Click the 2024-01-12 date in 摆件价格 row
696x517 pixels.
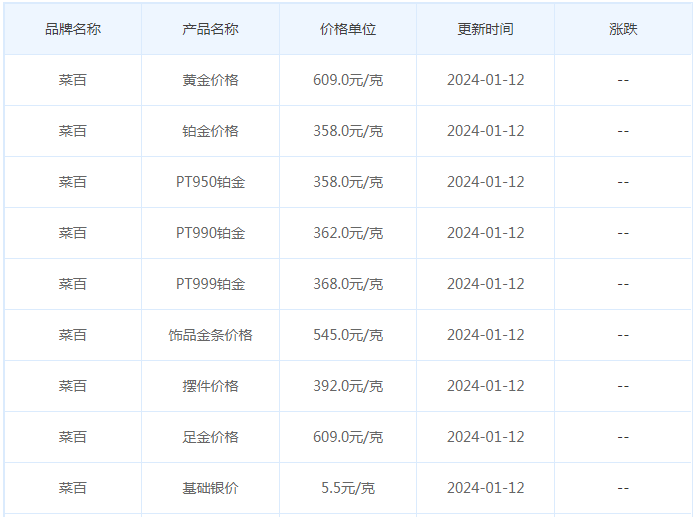(486, 387)
